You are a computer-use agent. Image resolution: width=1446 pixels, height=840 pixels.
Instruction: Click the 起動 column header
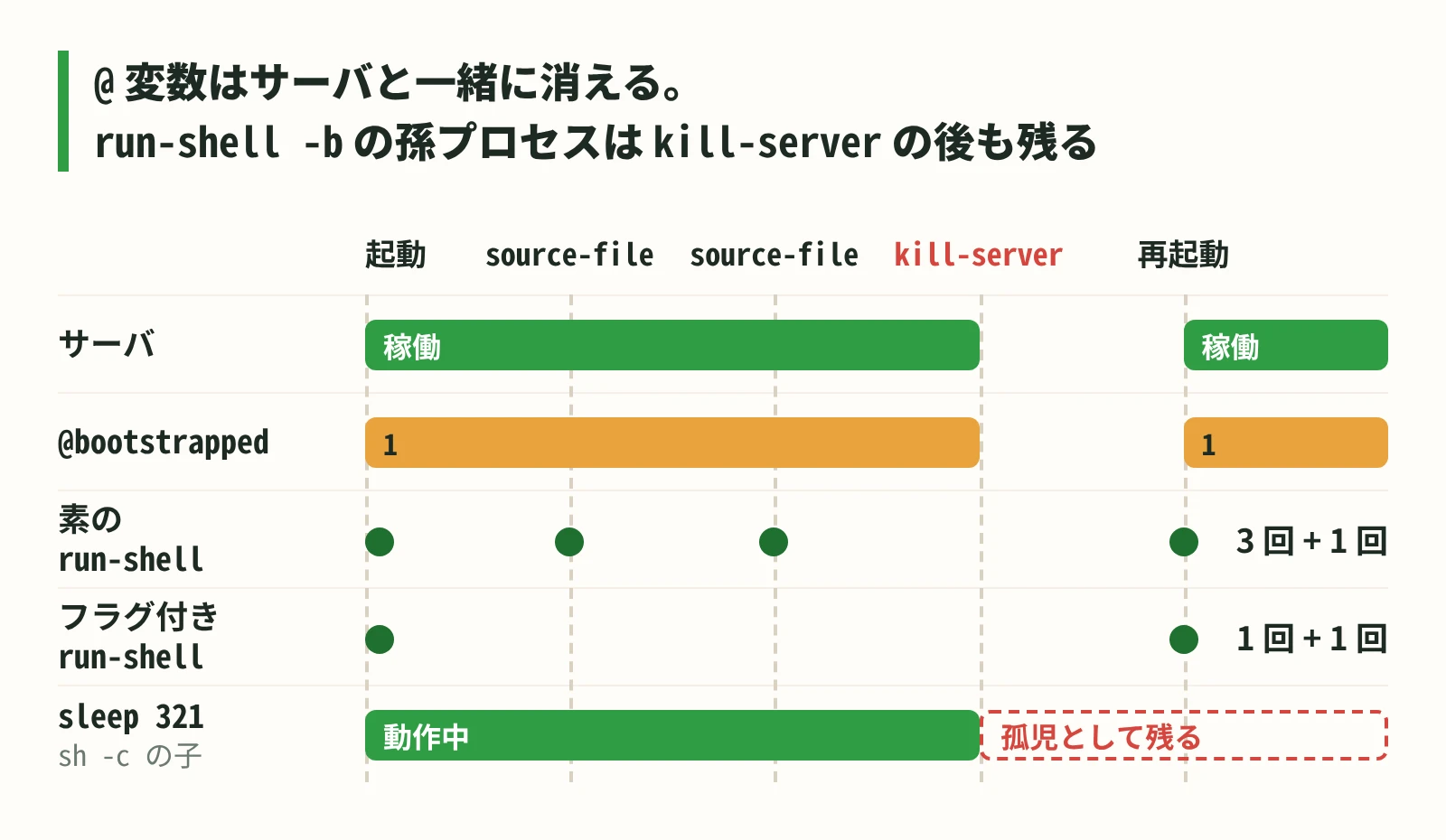point(395,255)
